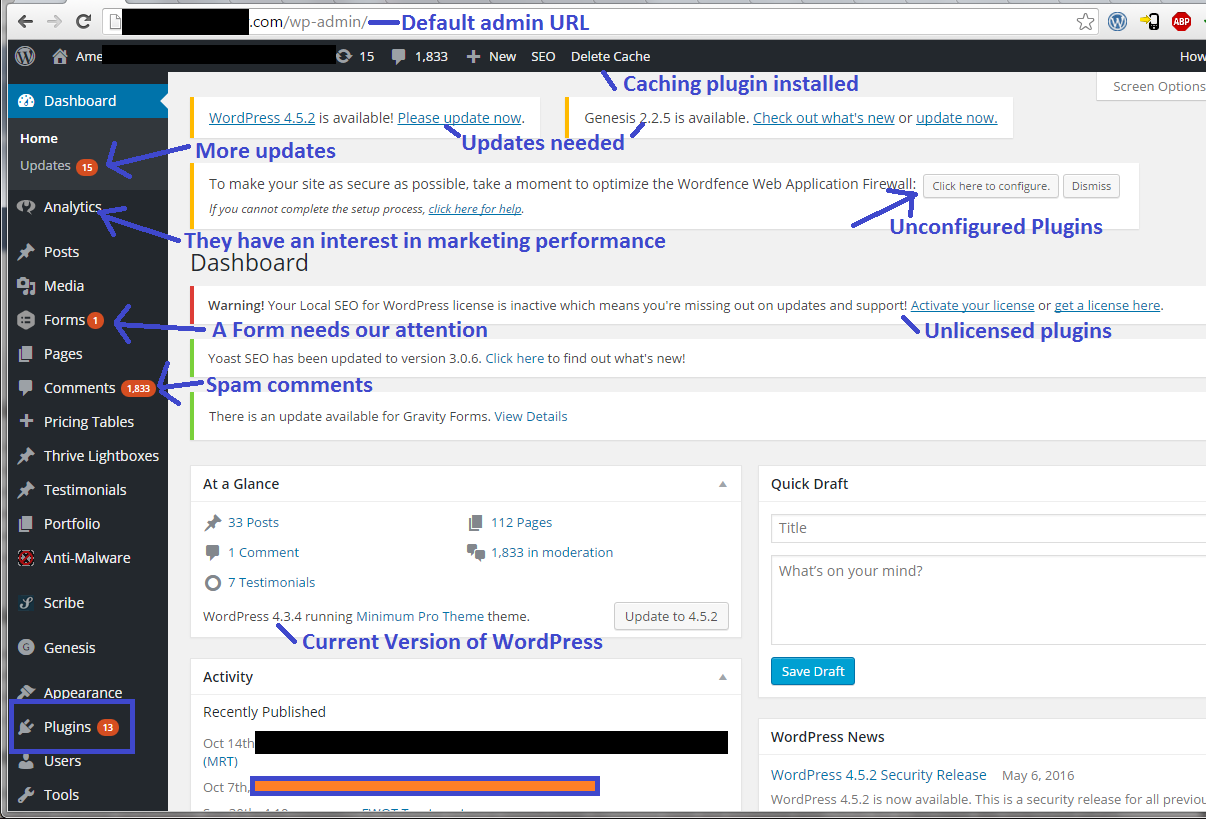The height and width of the screenshot is (819, 1206).
Task: Open the '112 Pages' link
Action: tap(521, 522)
